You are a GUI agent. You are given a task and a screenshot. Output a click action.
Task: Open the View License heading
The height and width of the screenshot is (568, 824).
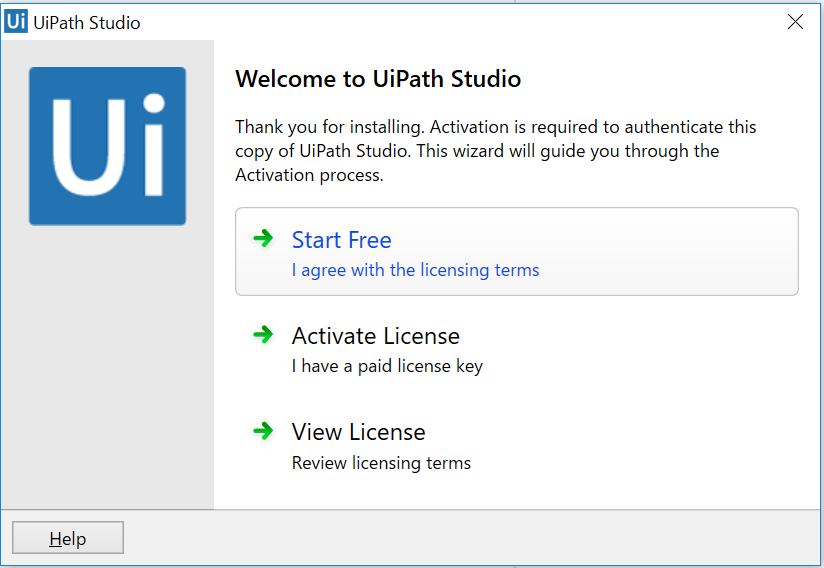pos(358,432)
